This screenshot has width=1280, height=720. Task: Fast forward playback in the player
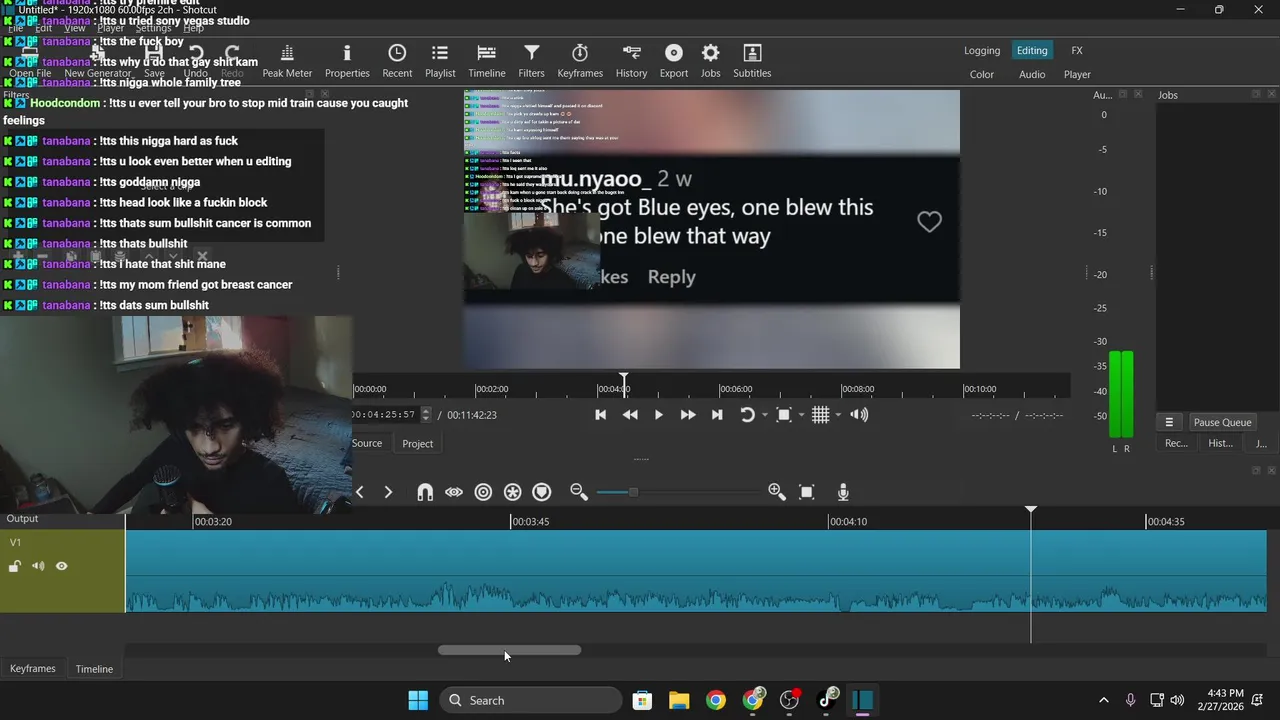(688, 415)
